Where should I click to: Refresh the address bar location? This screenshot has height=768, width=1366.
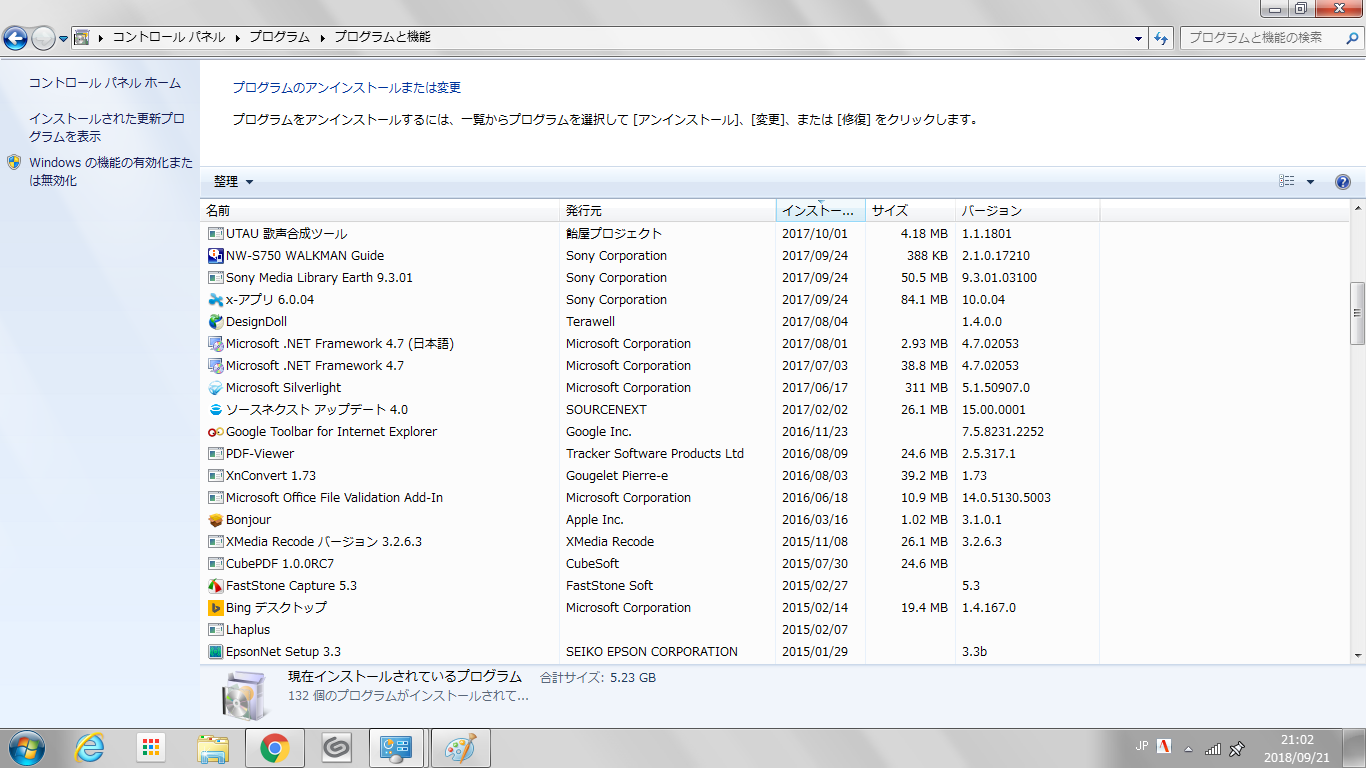click(x=1161, y=38)
